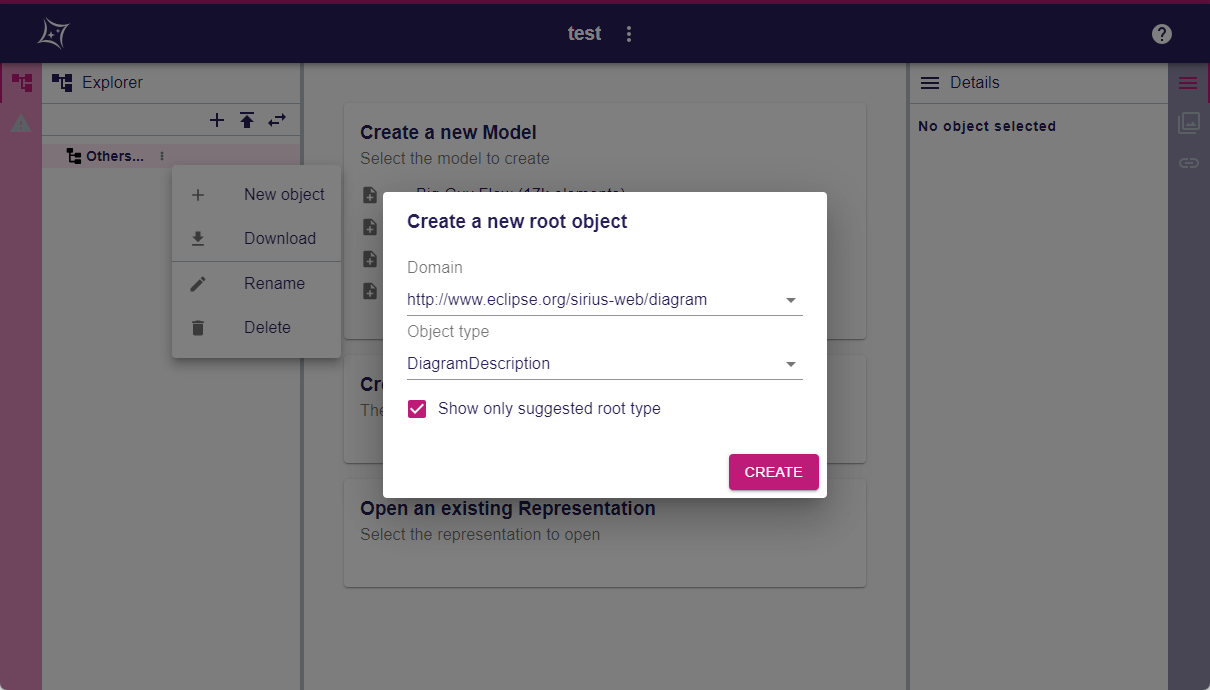Viewport: 1210px width, 690px height.
Task: Open the Explorer view icon in the left sidebar
Action: (20, 82)
